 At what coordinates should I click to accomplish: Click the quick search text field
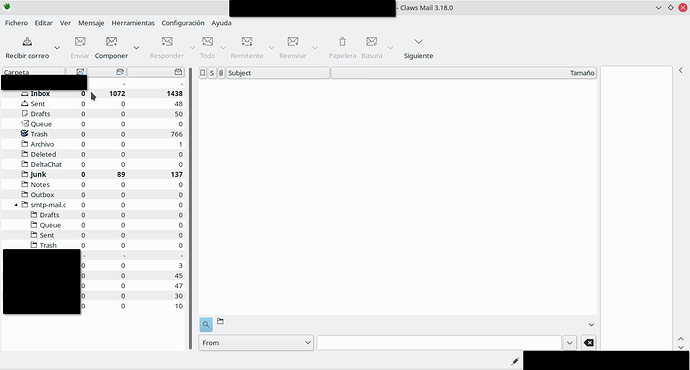[x=439, y=343]
